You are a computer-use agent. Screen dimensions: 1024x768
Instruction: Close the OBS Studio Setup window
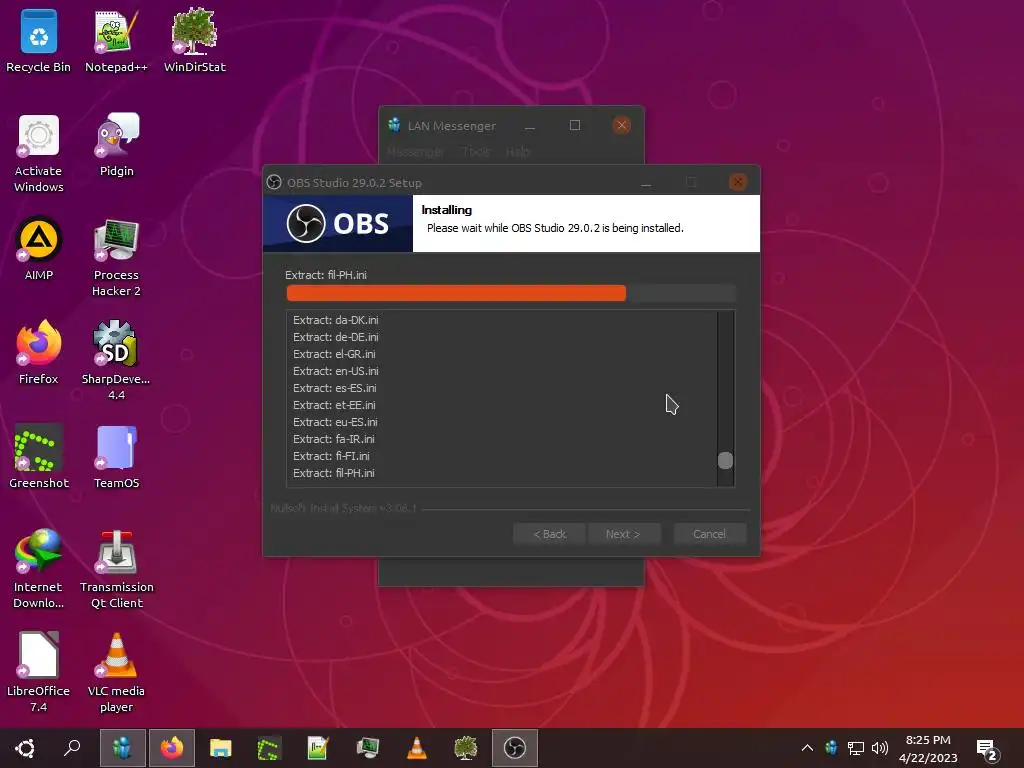(x=738, y=182)
